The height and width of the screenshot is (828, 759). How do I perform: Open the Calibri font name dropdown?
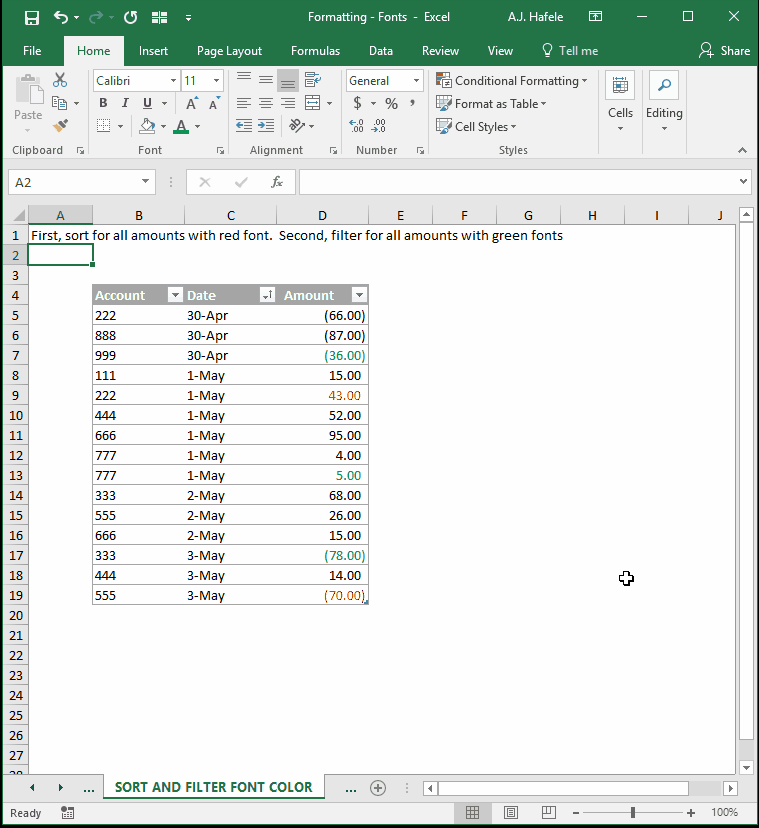173,81
